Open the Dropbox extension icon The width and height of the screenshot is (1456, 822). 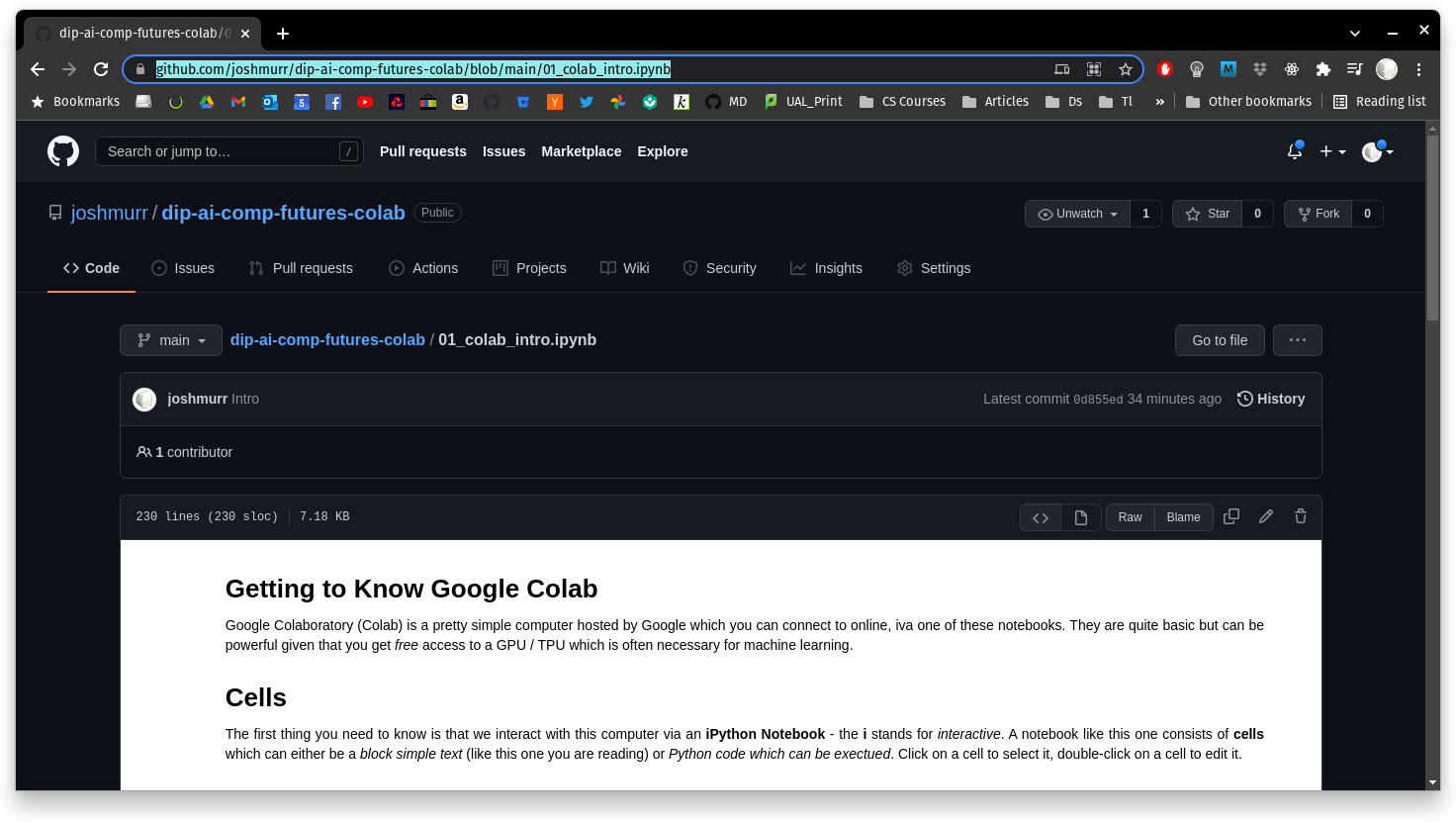pyautogui.click(x=1260, y=69)
